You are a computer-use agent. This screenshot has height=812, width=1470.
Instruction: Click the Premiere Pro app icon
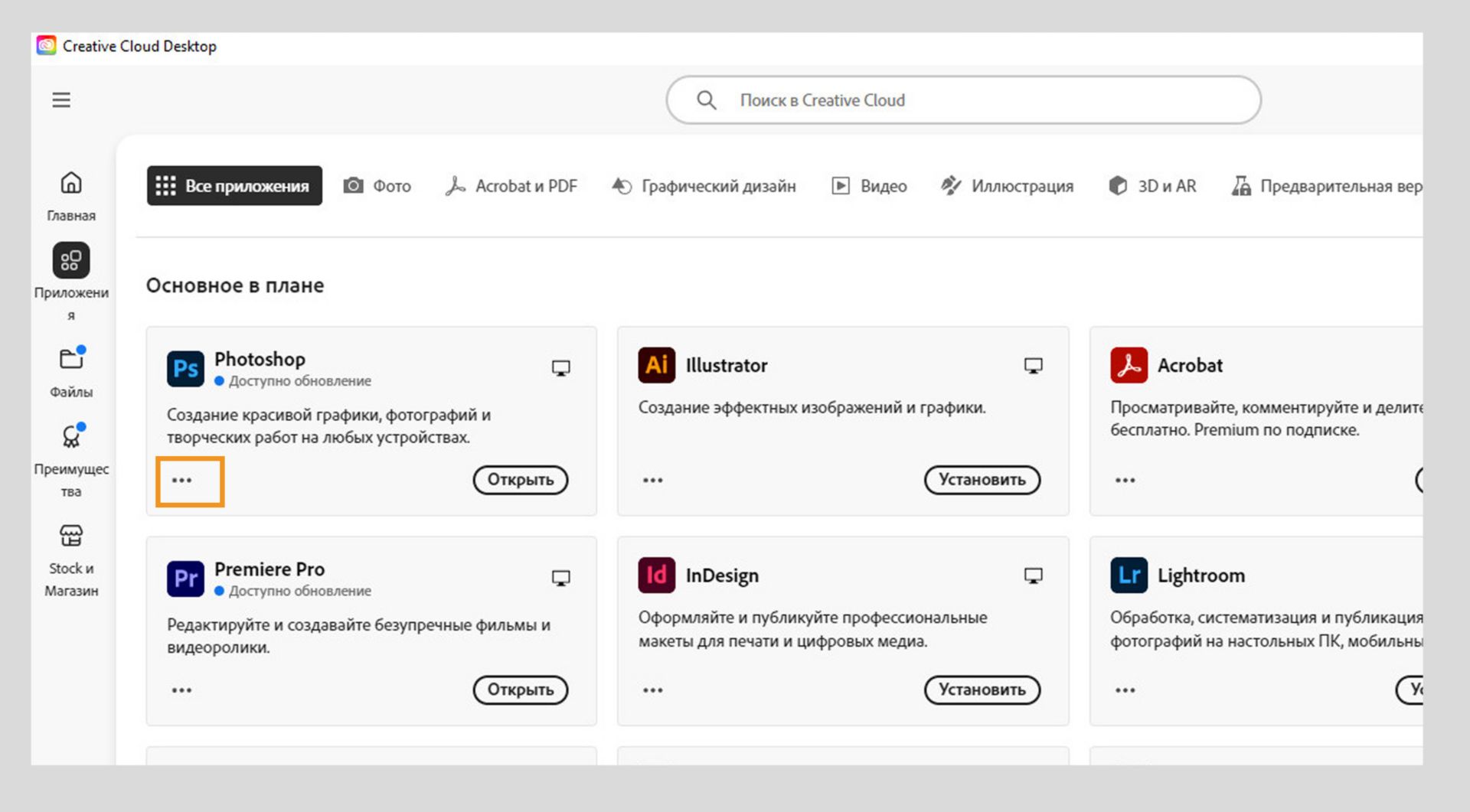[x=185, y=579]
